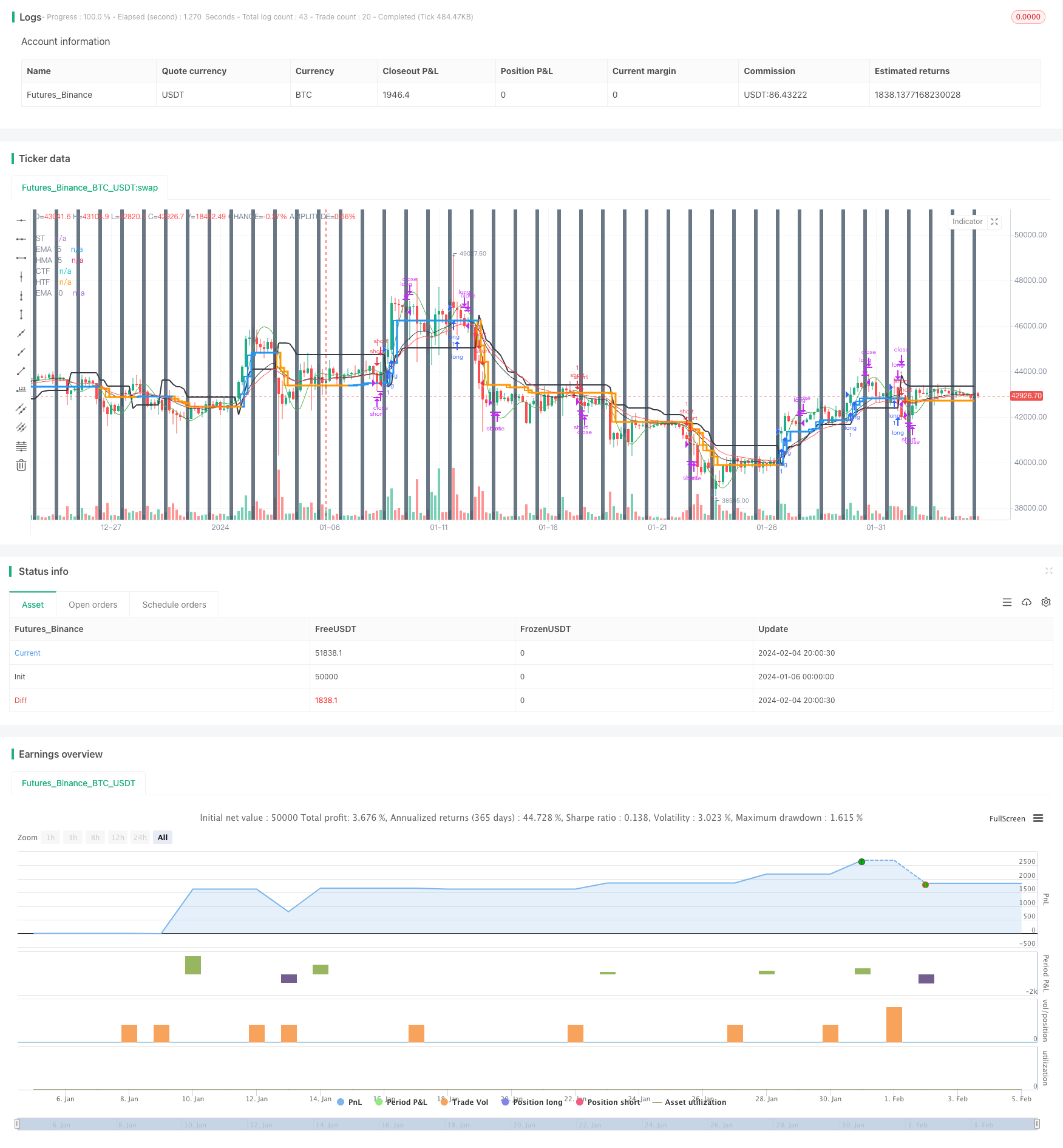Image resolution: width=1063 pixels, height=1148 pixels.
Task: Click the FullScreen button on earnings chart
Action: click(x=1007, y=818)
